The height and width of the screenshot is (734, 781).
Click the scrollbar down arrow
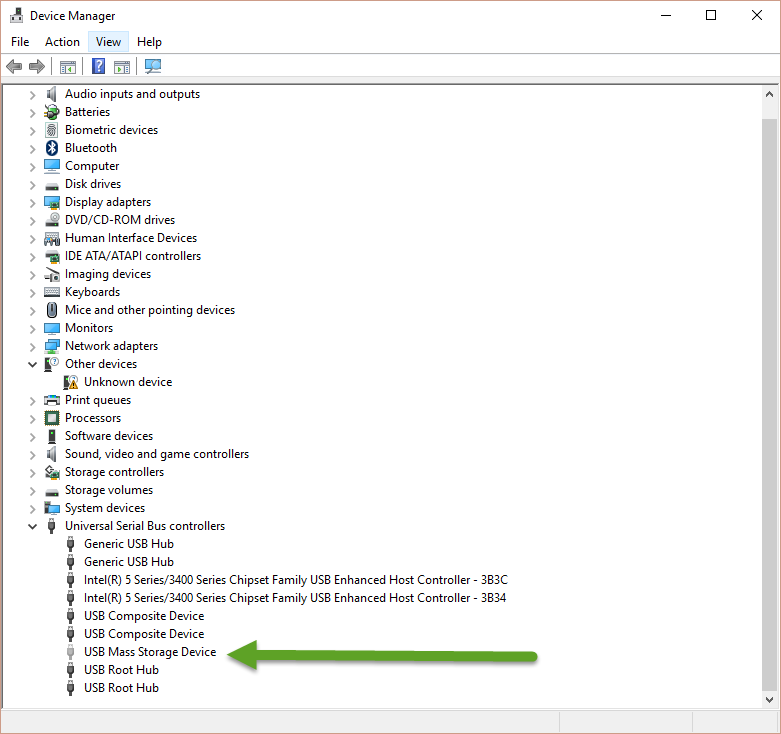769,699
